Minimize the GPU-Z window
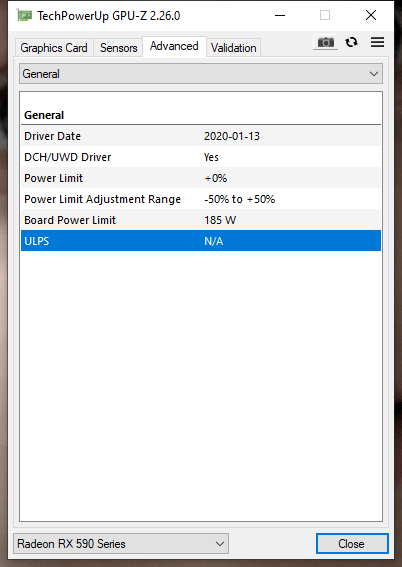 (280, 15)
